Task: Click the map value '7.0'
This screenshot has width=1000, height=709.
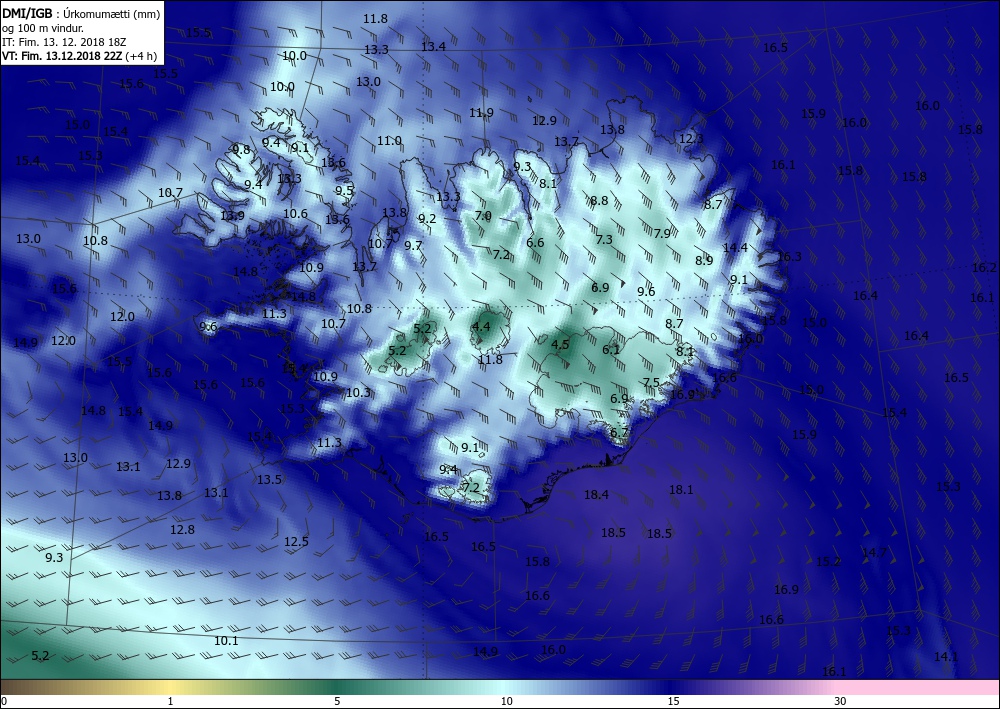Action: pos(483,216)
